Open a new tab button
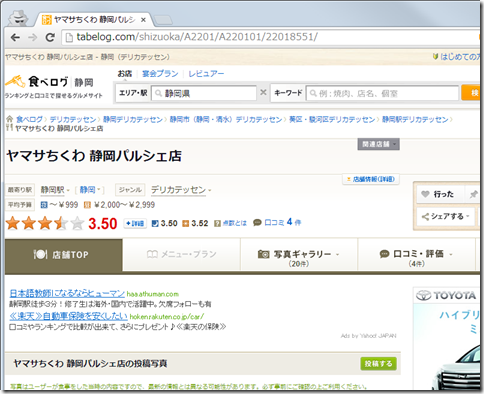Viewport: 484px width, 394px height. coord(164,20)
